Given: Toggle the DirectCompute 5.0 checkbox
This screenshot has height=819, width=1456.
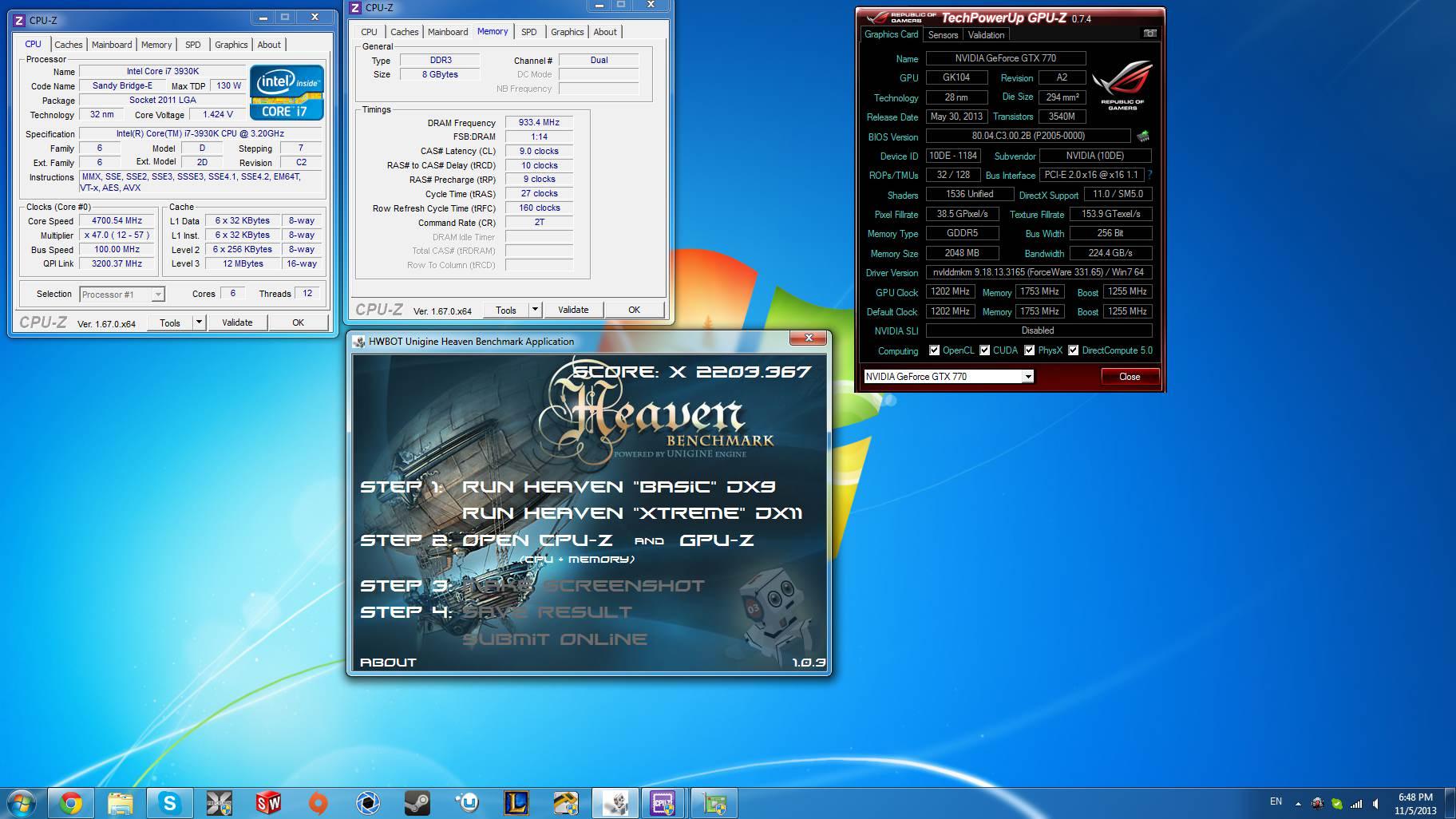Looking at the screenshot, I should (1073, 350).
